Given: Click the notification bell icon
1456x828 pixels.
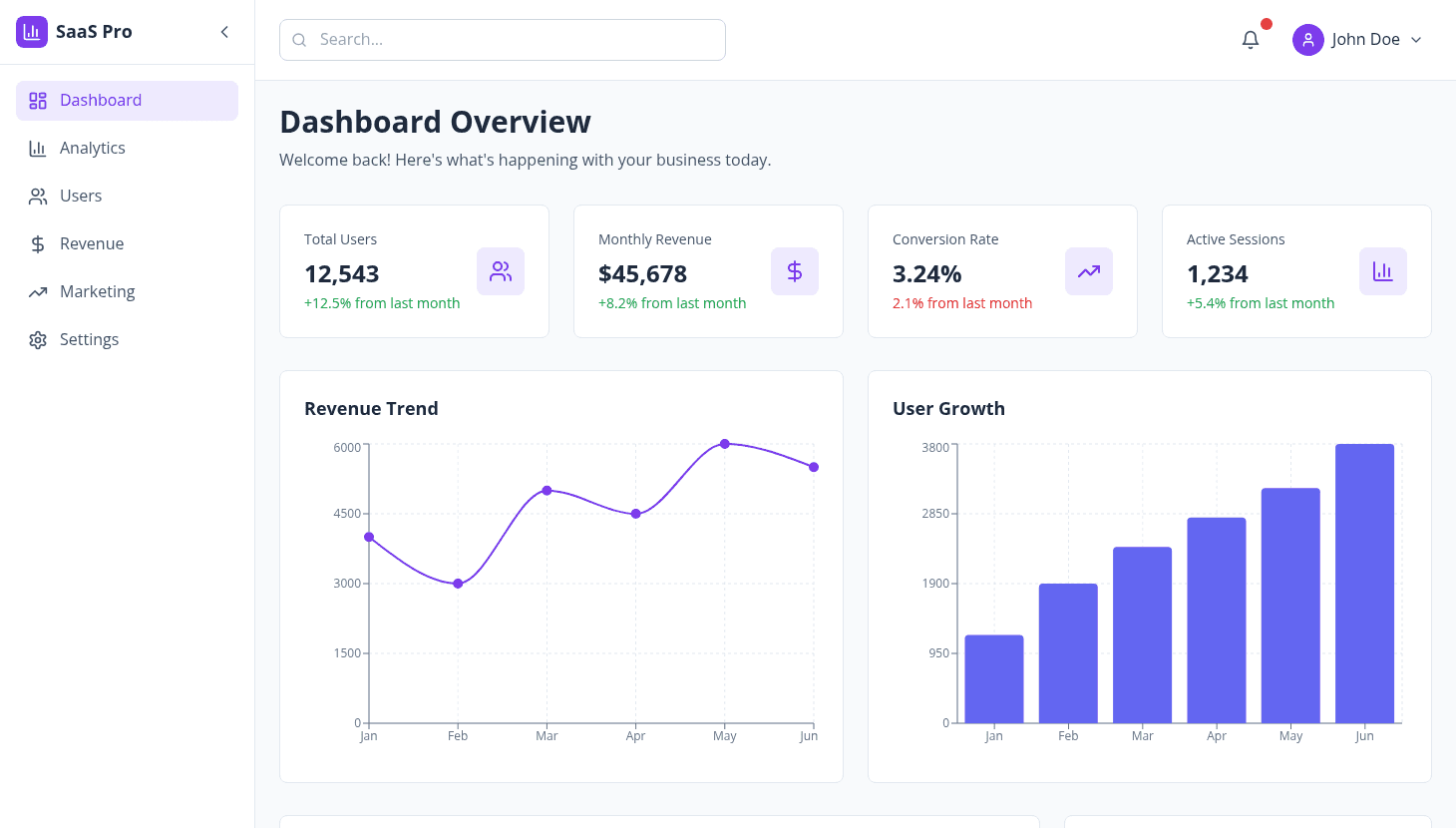Looking at the screenshot, I should 1251,39.
